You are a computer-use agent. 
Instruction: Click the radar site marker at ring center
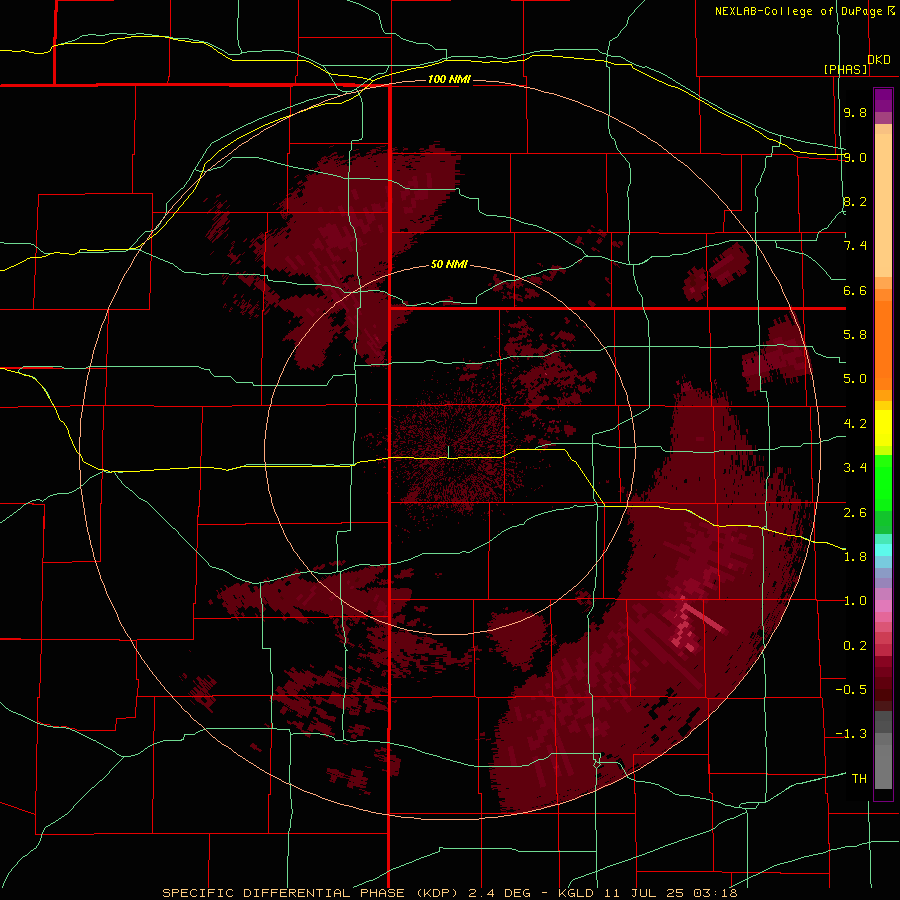(449, 452)
